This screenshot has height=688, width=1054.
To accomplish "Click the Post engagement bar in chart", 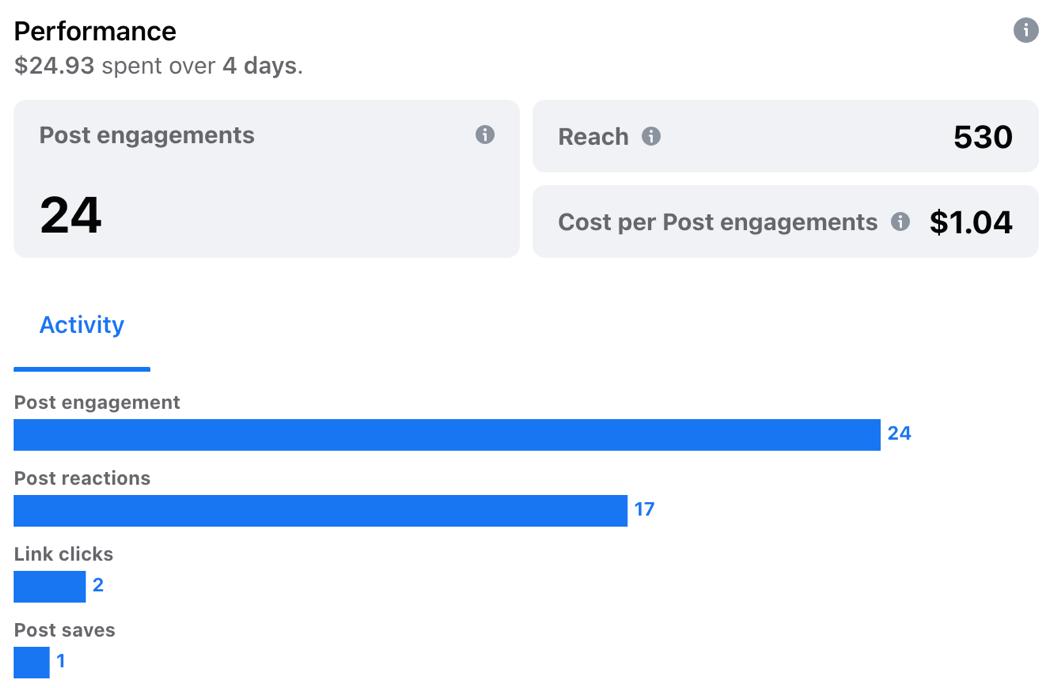I will 446,435.
